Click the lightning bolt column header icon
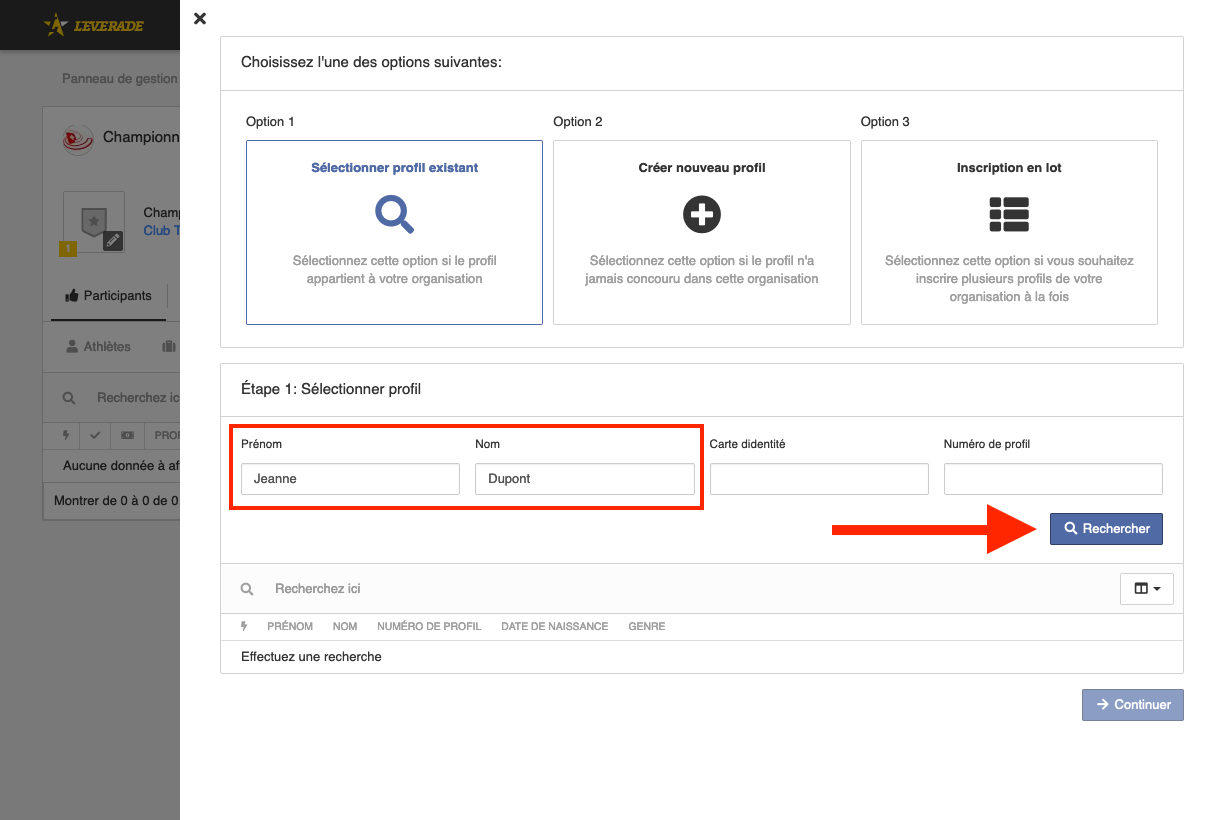The height and width of the screenshot is (820, 1224). click(x=245, y=626)
